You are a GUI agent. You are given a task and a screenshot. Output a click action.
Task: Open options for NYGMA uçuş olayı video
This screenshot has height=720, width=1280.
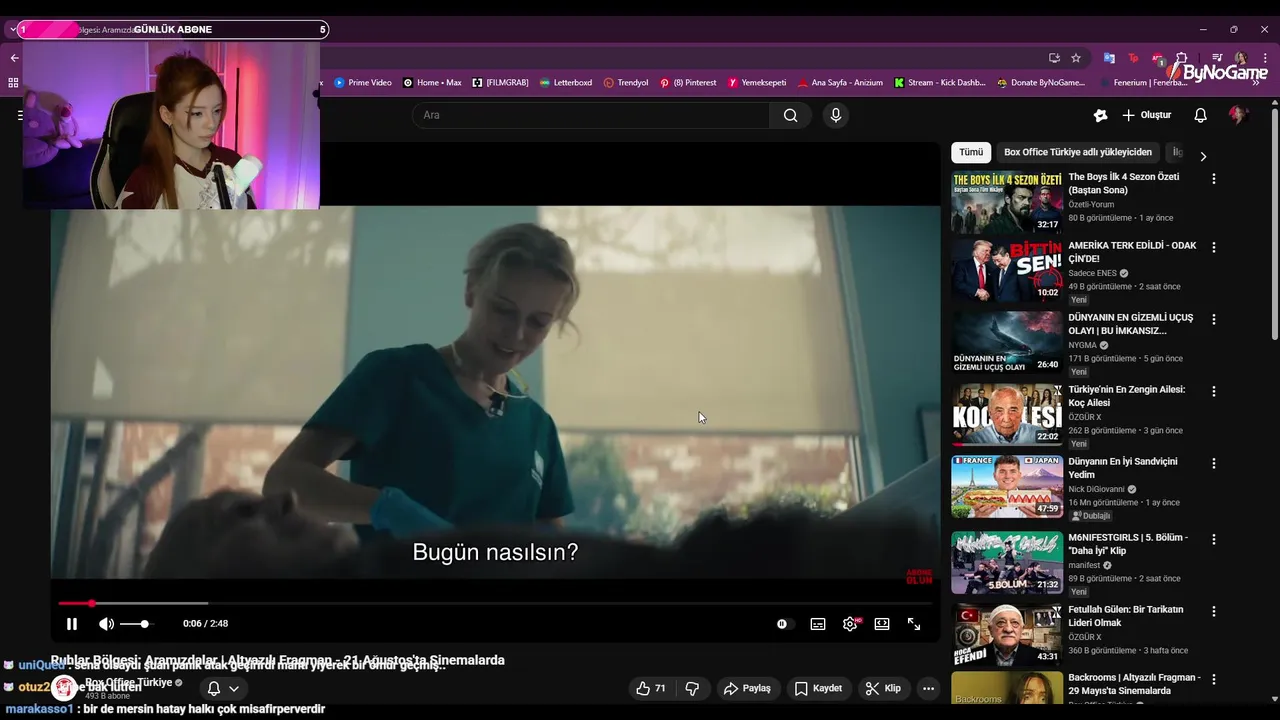click(1214, 319)
